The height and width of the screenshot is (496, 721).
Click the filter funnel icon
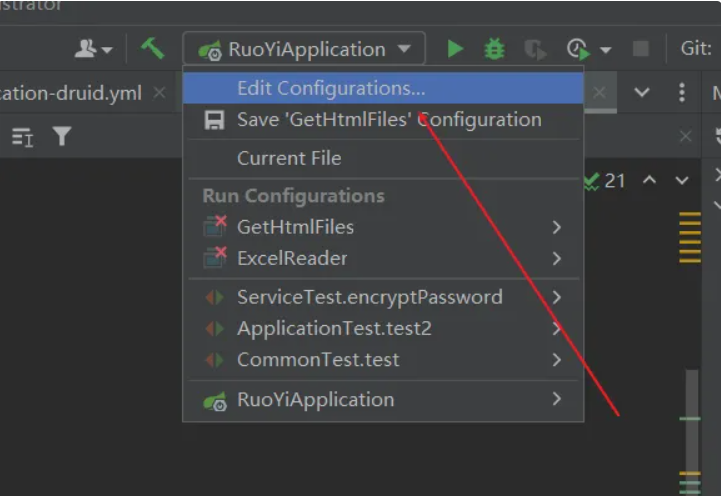[x=62, y=136]
